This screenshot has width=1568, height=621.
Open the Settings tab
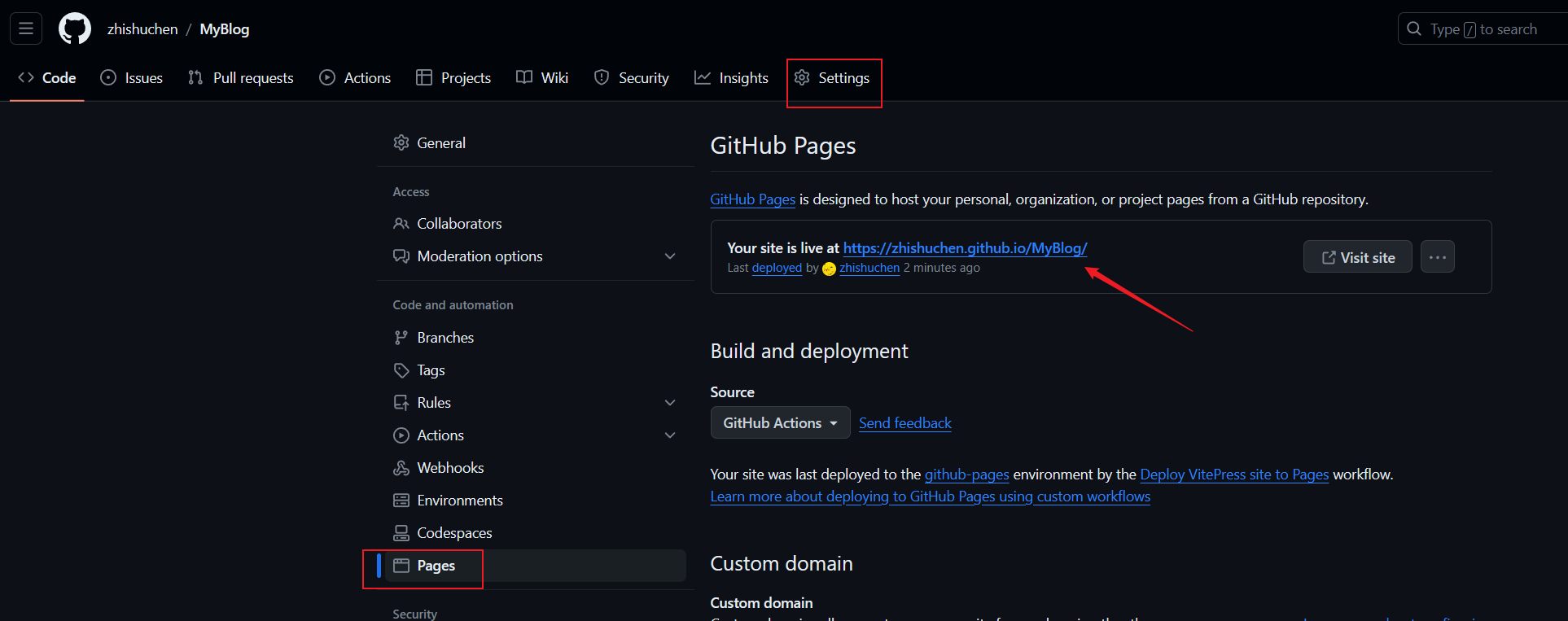(x=832, y=78)
